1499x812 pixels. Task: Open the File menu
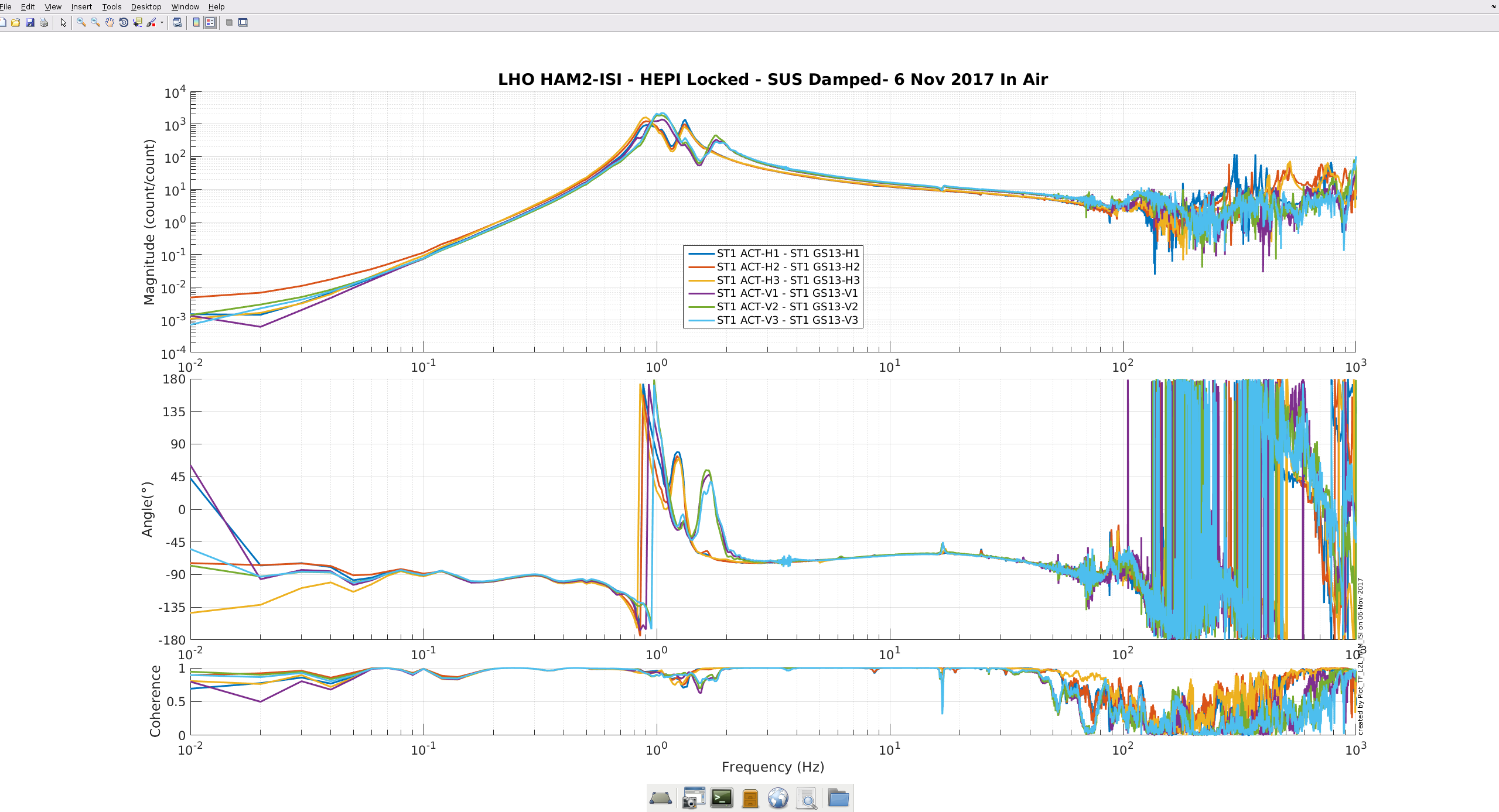click(x=6, y=6)
